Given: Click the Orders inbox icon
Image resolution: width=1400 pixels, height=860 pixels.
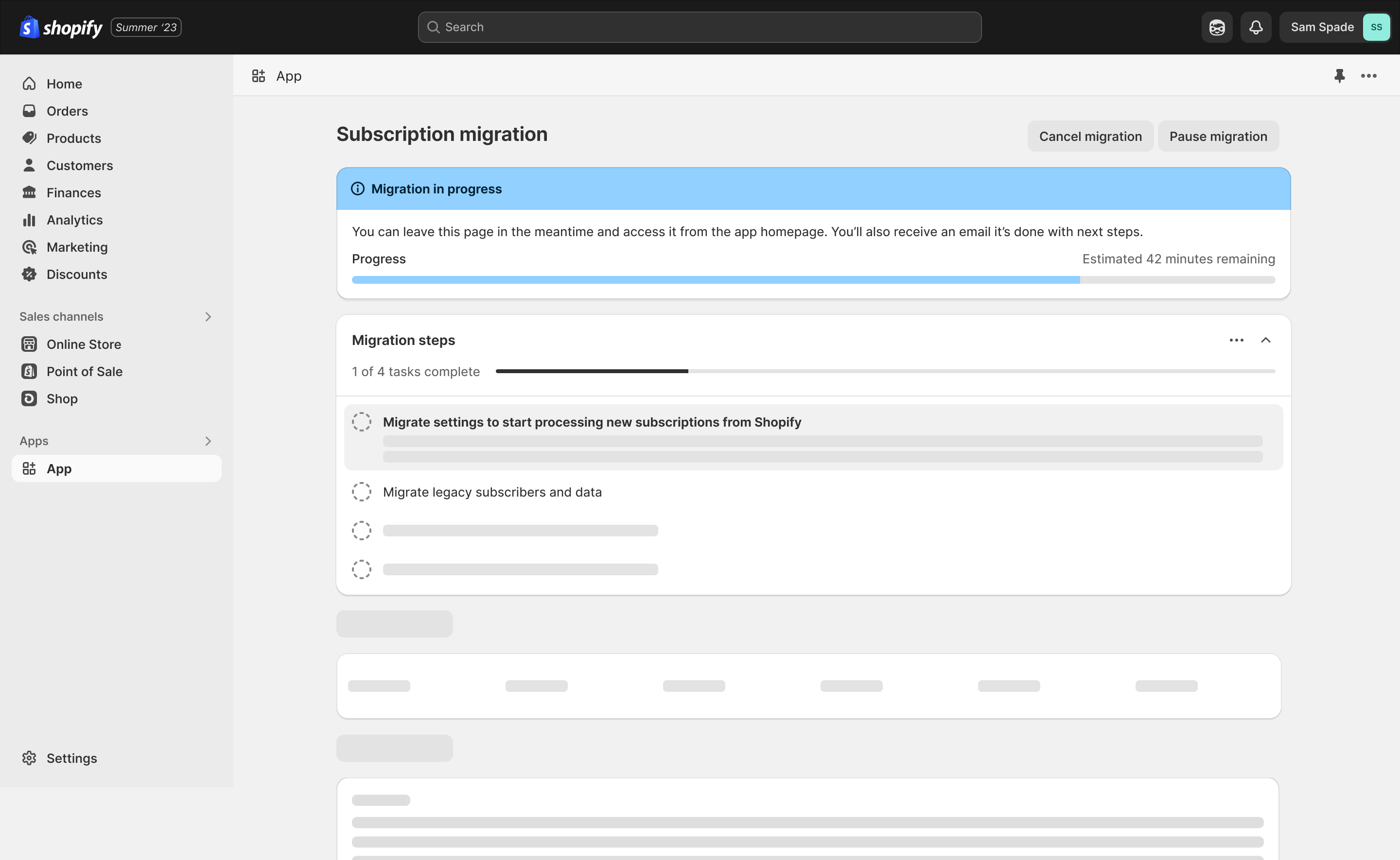Looking at the screenshot, I should 29,111.
